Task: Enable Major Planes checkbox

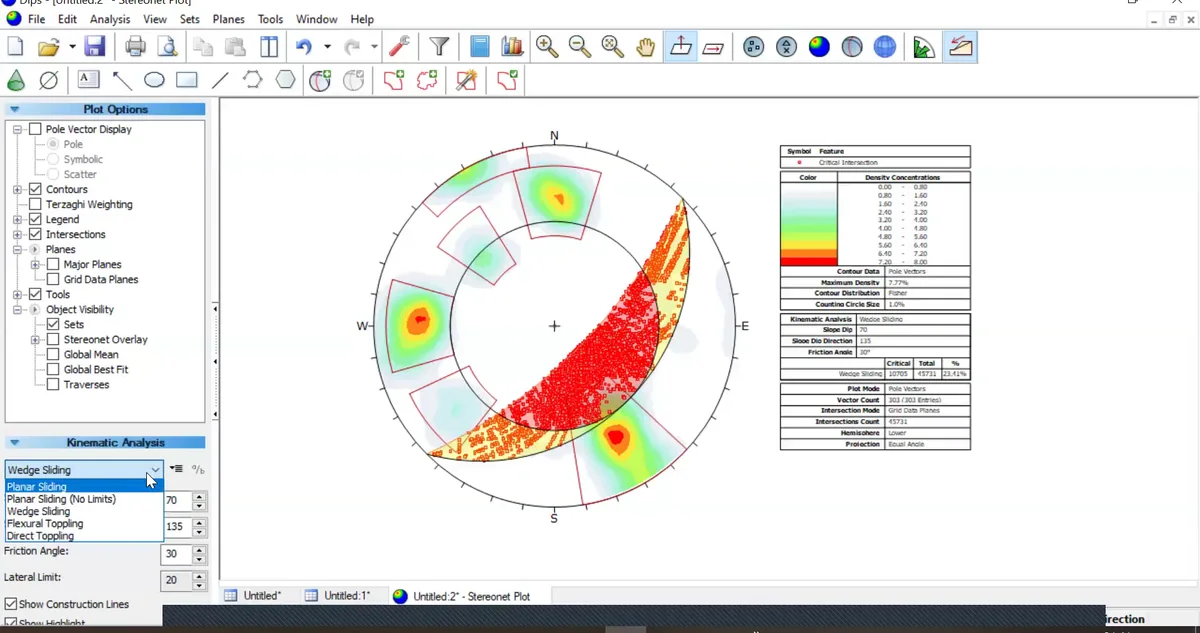Action: [x=54, y=264]
